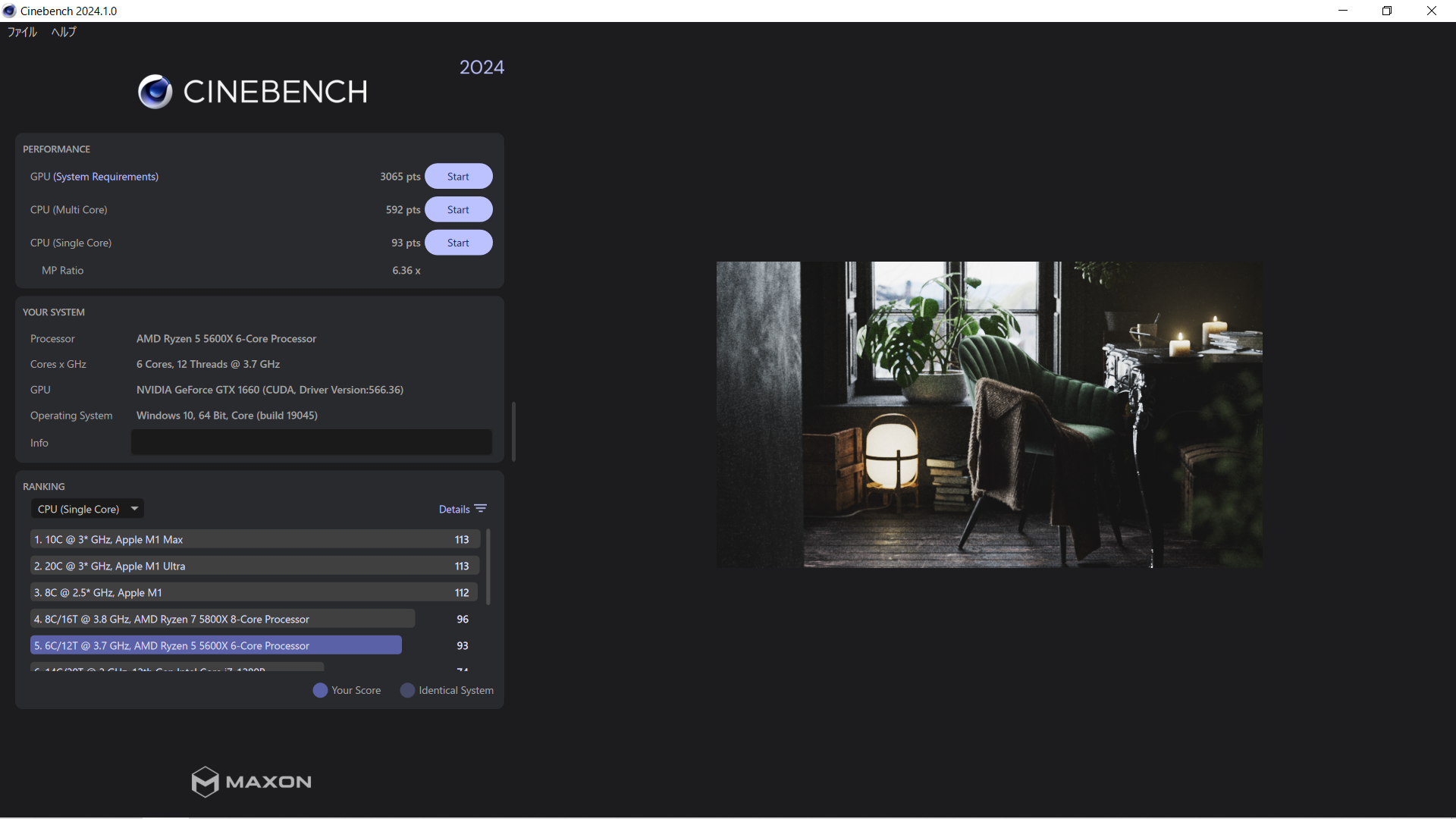Click the Maxon logo
The image size is (1456, 819).
pos(252,782)
